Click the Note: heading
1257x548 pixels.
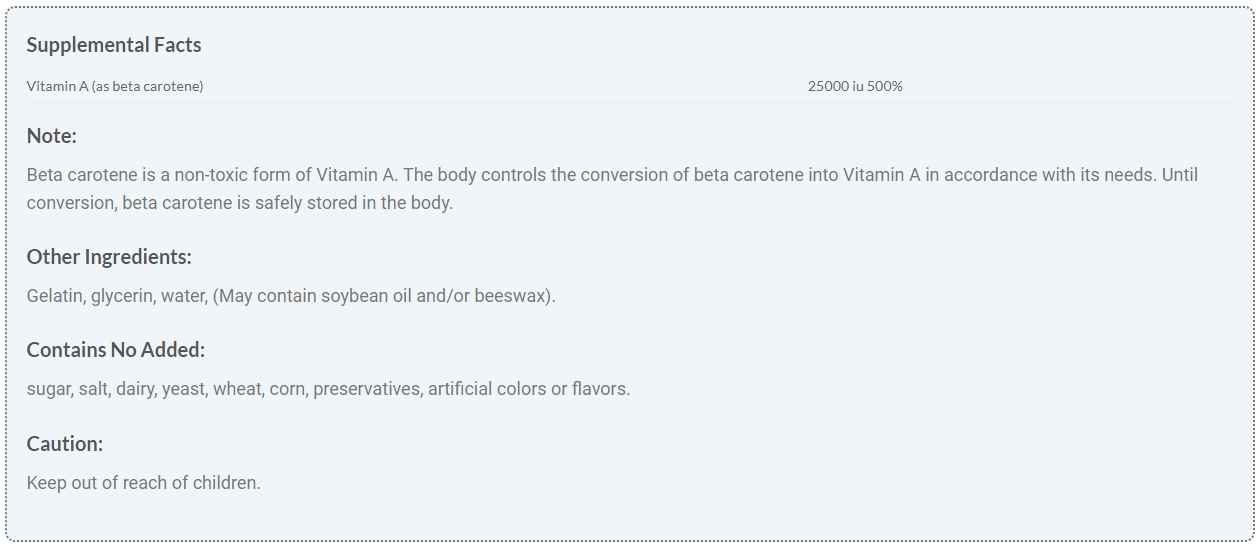point(52,136)
